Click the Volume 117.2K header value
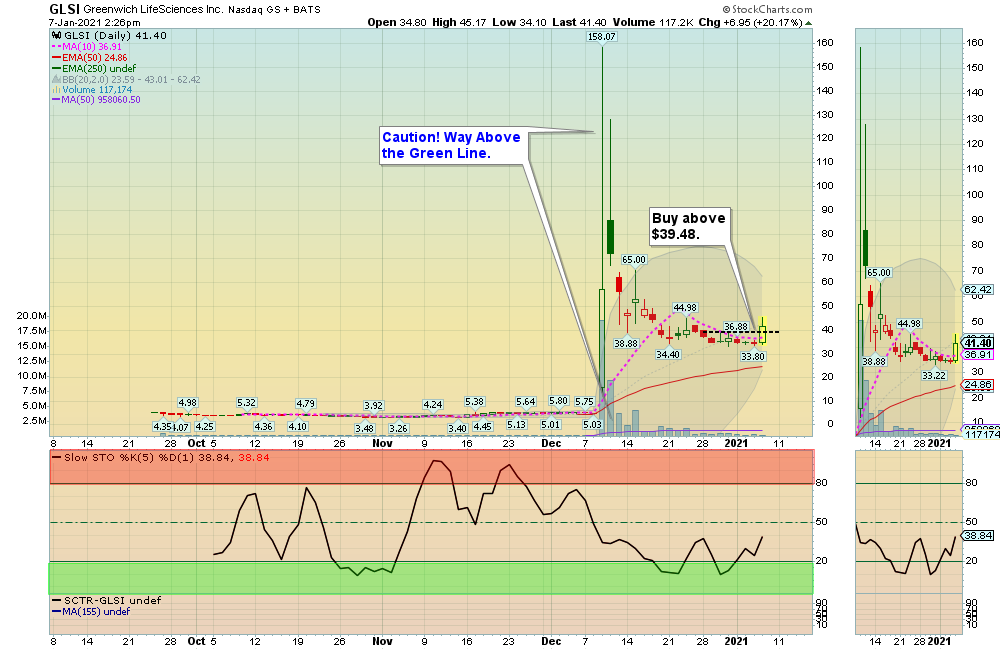Viewport: 1000px width, 650px height. point(652,22)
